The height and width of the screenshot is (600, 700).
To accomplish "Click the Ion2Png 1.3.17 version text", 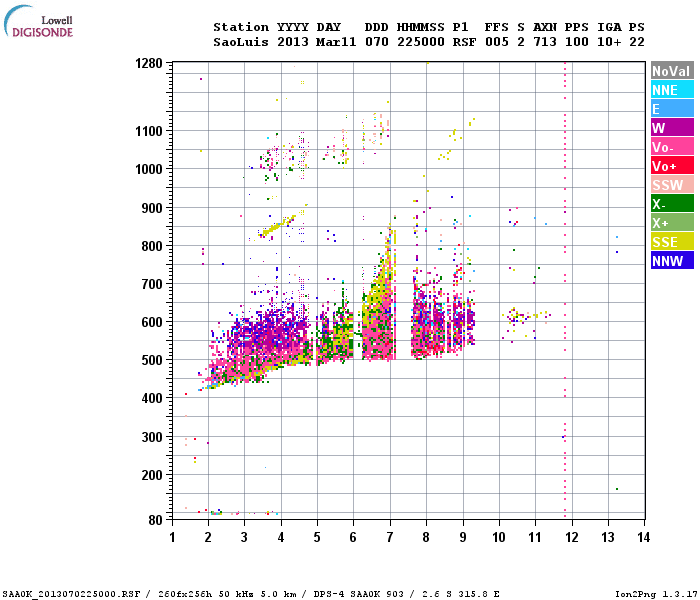I will [657, 594].
